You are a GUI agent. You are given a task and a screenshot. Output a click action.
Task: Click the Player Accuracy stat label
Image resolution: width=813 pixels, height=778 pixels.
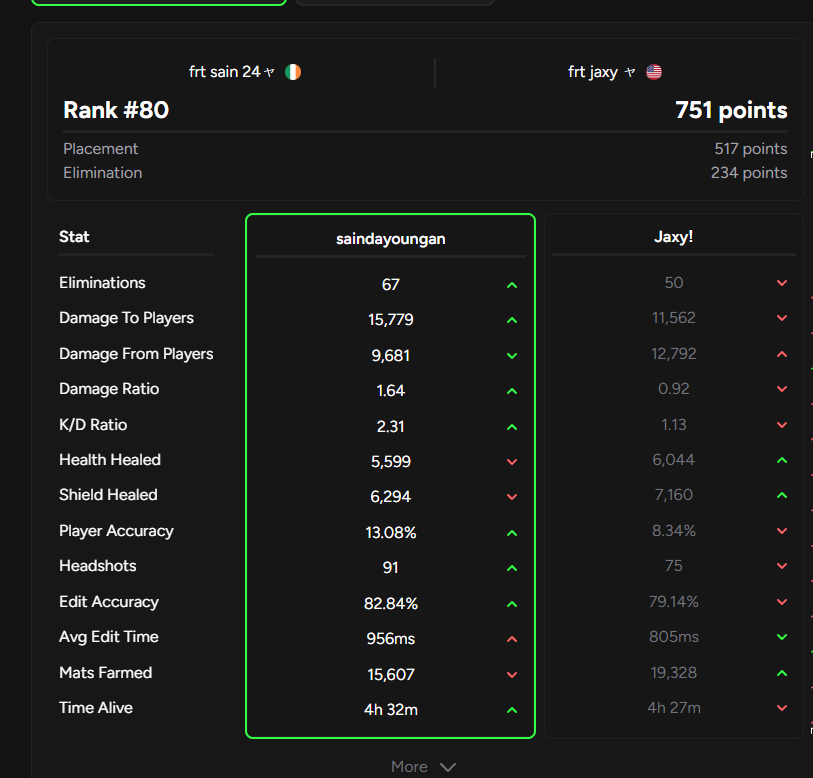pos(116,531)
